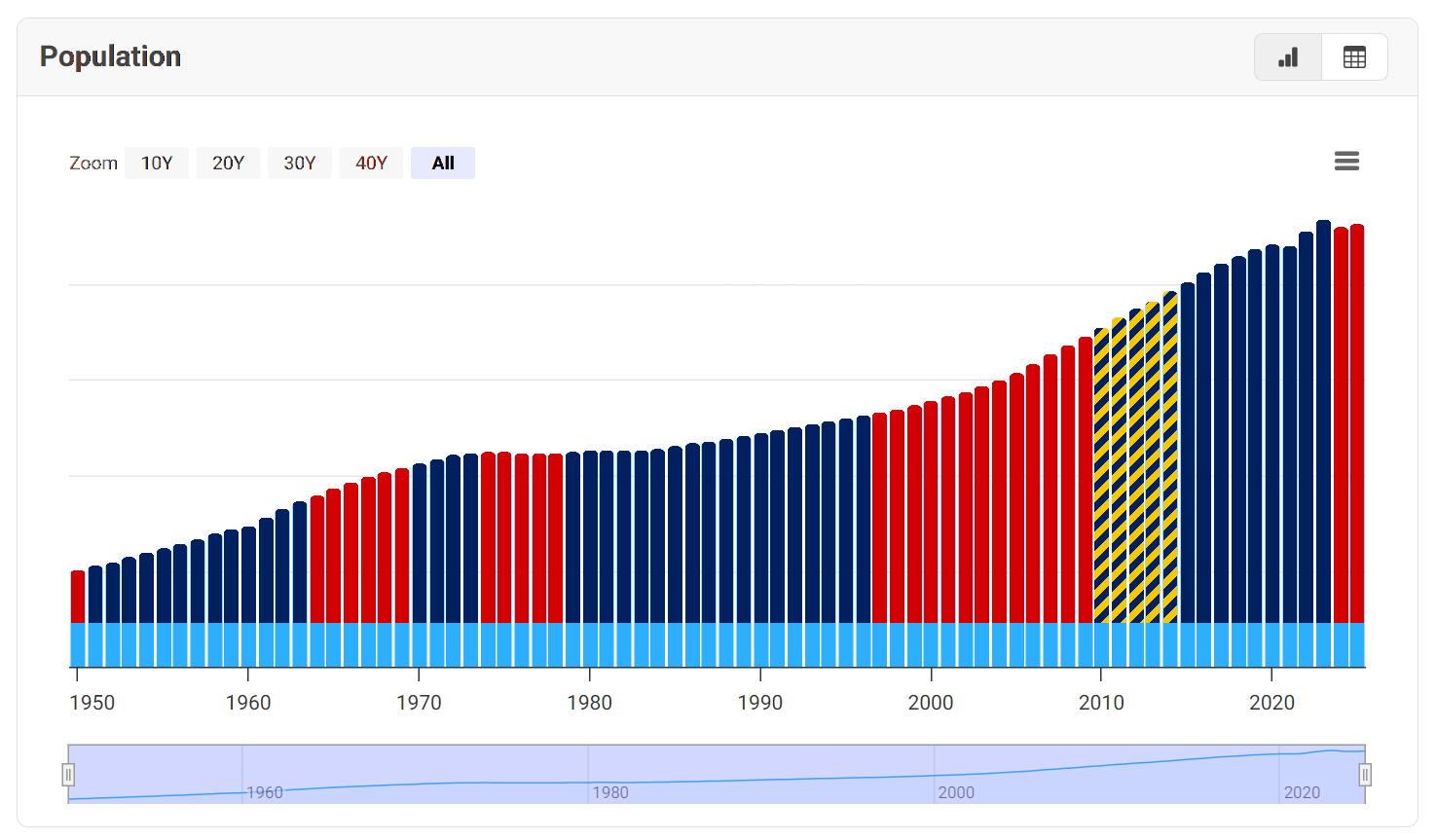Switch to data table view
This screenshot has height=840, width=1437.
[x=1354, y=57]
